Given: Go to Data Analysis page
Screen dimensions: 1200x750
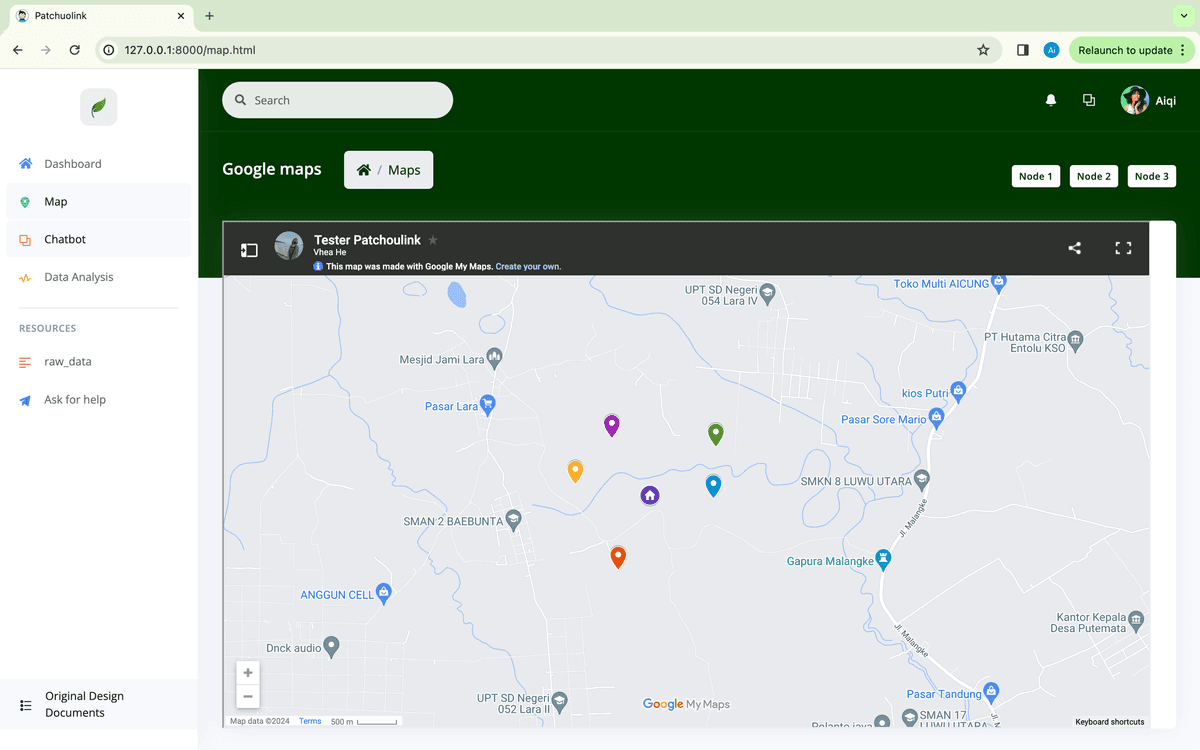Looking at the screenshot, I should click(78, 278).
